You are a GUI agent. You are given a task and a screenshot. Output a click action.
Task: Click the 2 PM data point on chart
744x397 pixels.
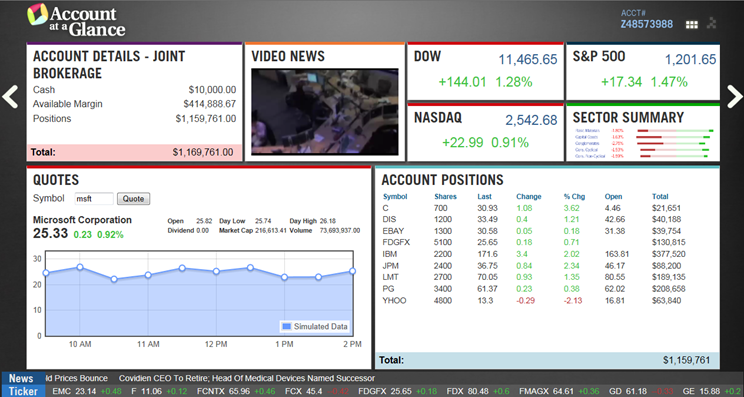tap(353, 271)
